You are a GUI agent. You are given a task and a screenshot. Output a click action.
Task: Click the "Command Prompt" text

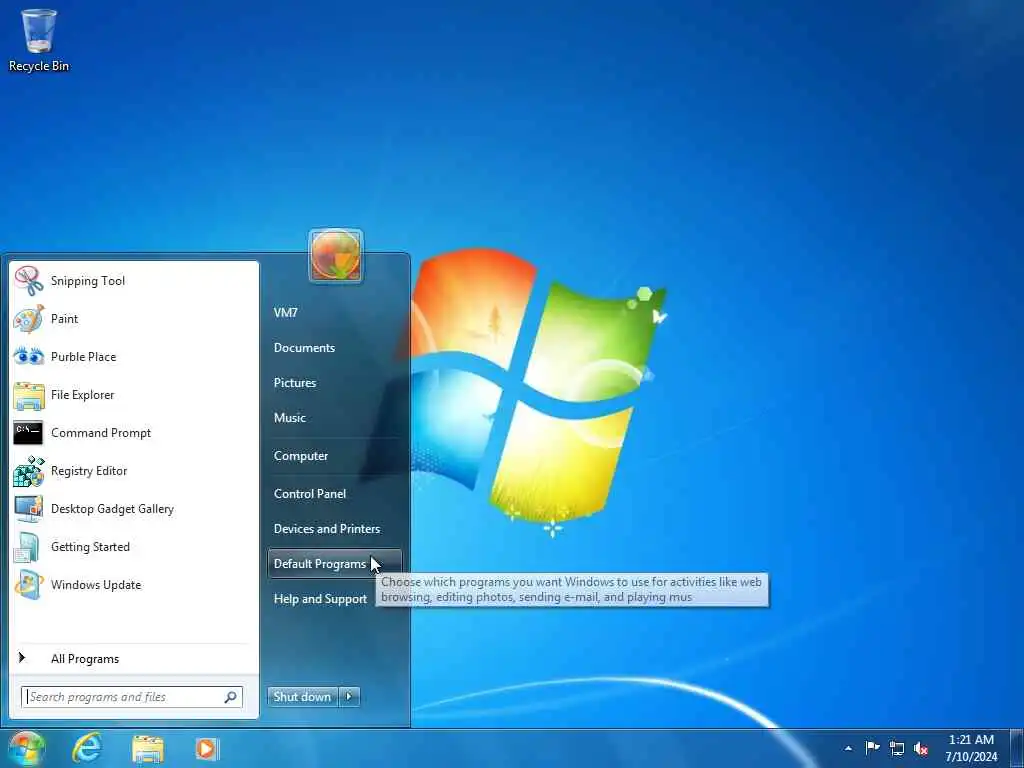point(101,433)
